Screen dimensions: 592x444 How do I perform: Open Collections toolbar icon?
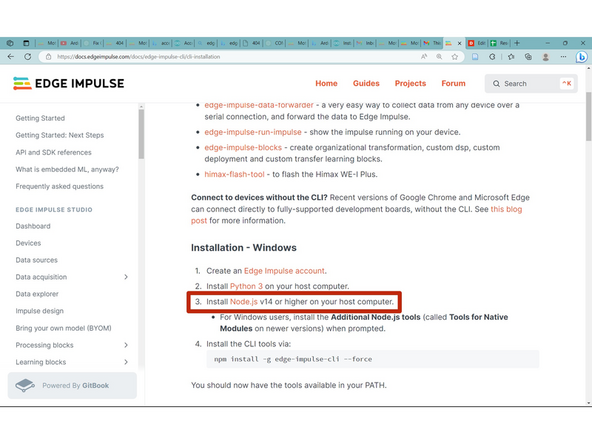tap(528, 57)
